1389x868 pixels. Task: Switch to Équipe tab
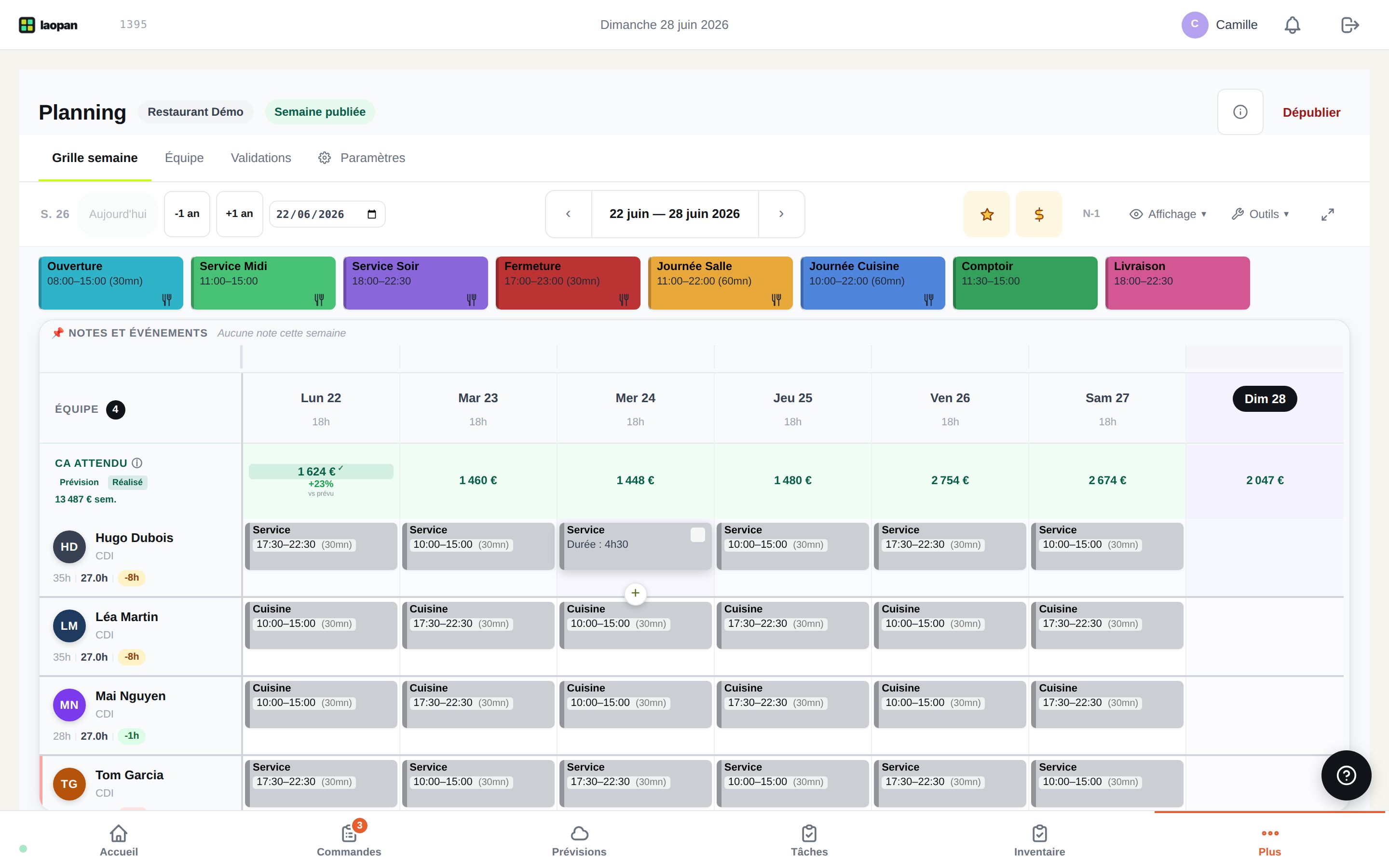click(x=184, y=158)
